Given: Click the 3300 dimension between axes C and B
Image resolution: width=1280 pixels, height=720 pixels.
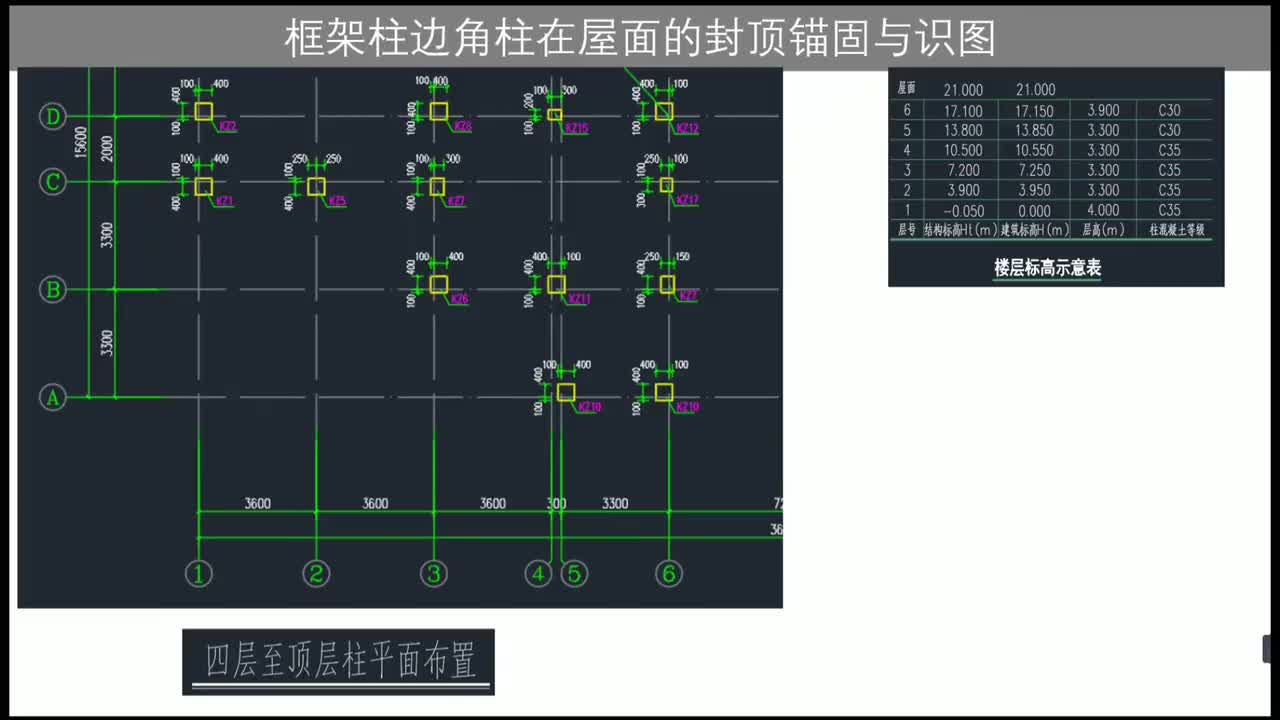Looking at the screenshot, I should 107,235.
